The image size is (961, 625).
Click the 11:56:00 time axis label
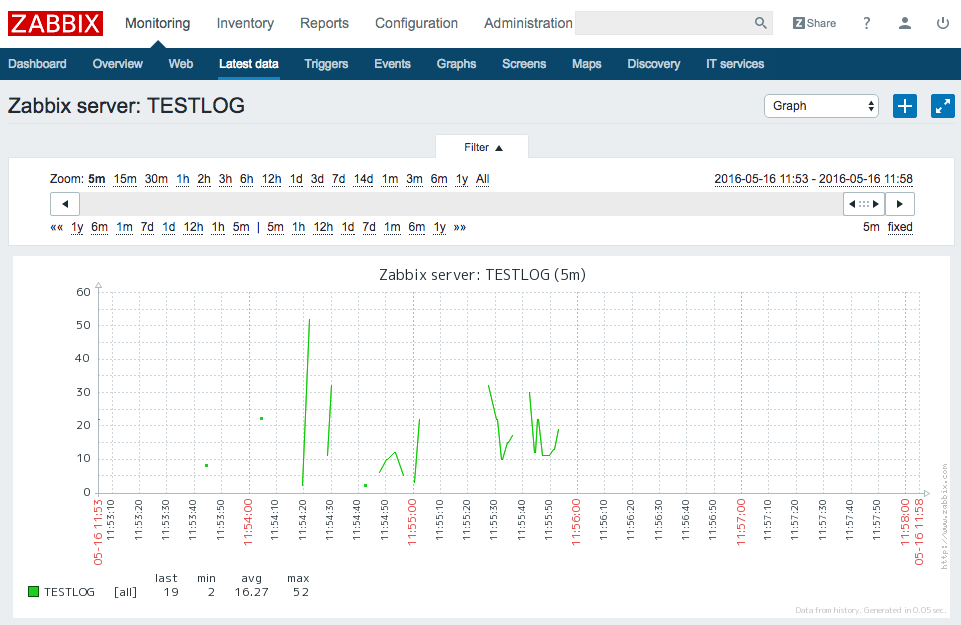coord(576,521)
